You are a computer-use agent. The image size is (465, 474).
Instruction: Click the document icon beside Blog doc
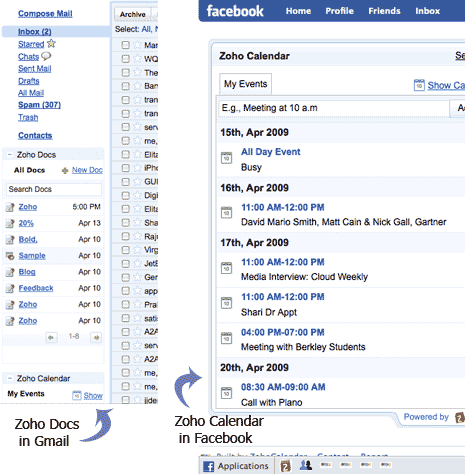point(10,272)
